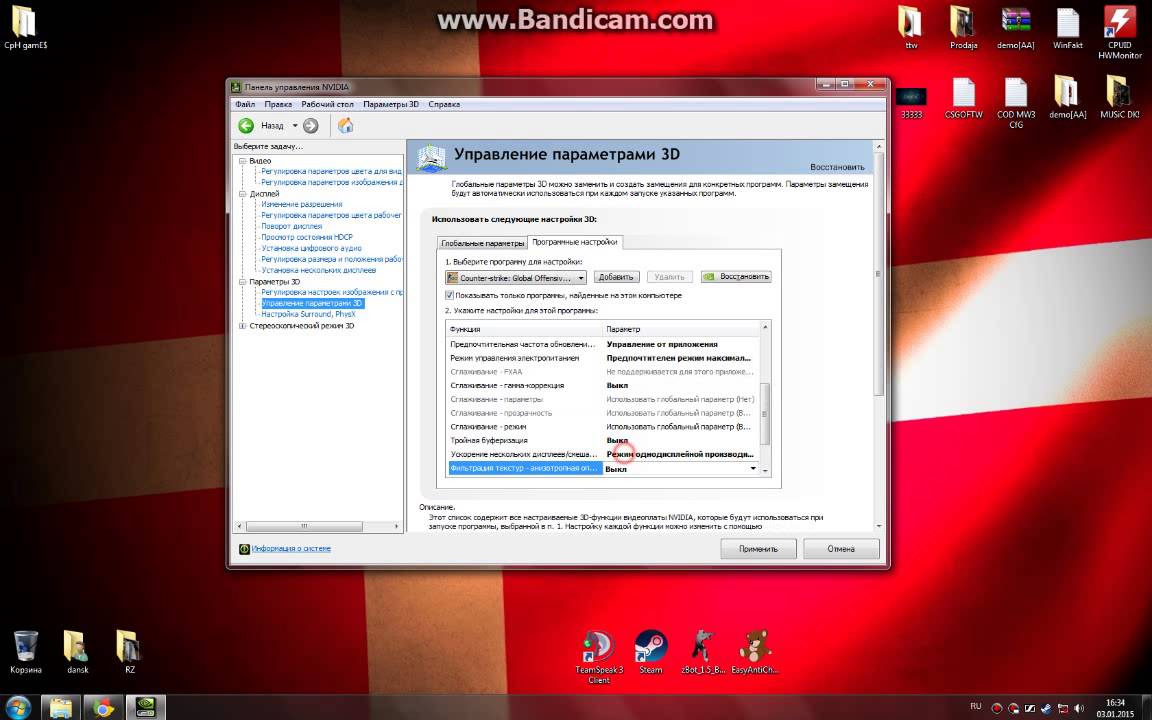
Task: Open the Назад history dropdown arrow
Action: pos(295,126)
